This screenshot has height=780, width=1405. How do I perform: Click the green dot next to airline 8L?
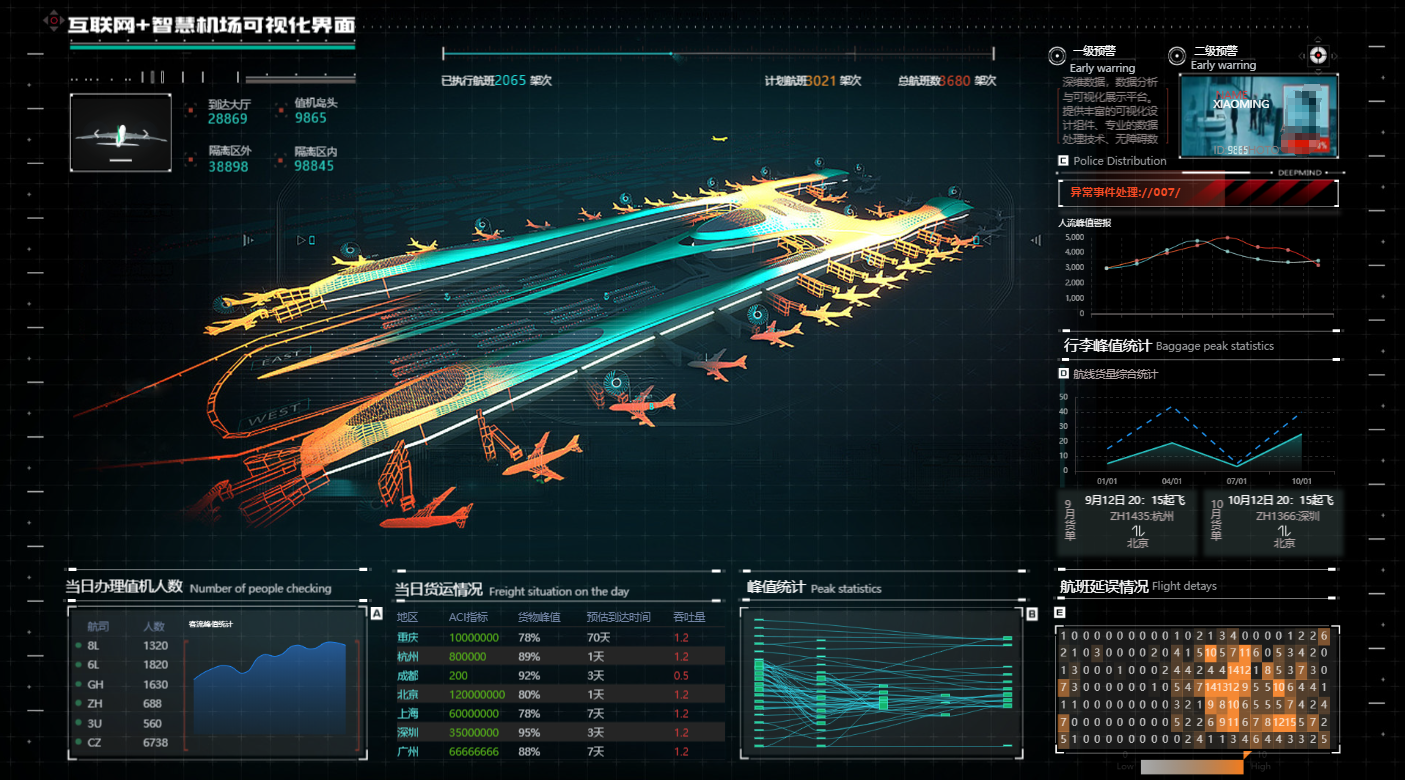click(77, 646)
